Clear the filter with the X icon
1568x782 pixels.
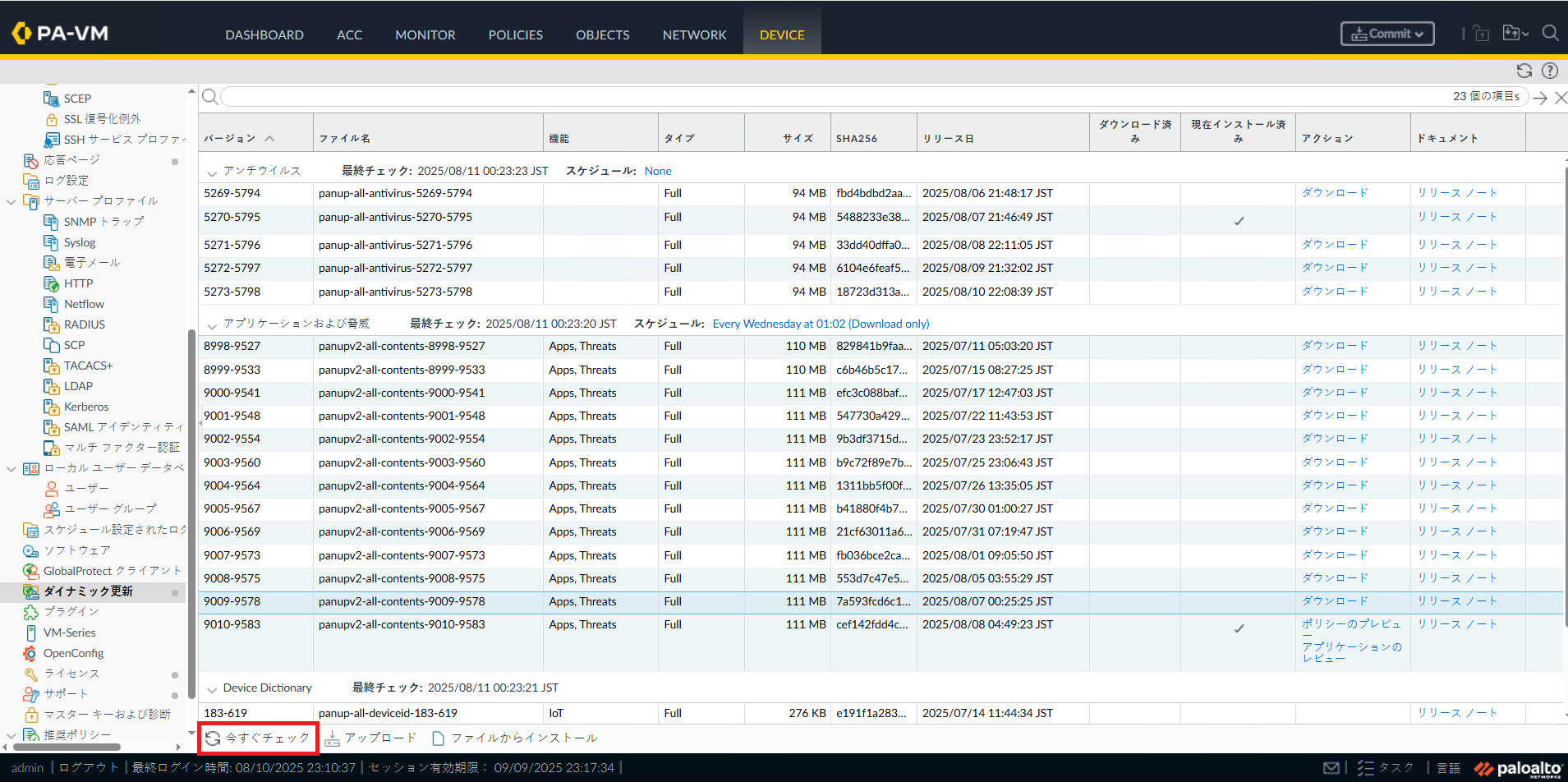point(1561,97)
